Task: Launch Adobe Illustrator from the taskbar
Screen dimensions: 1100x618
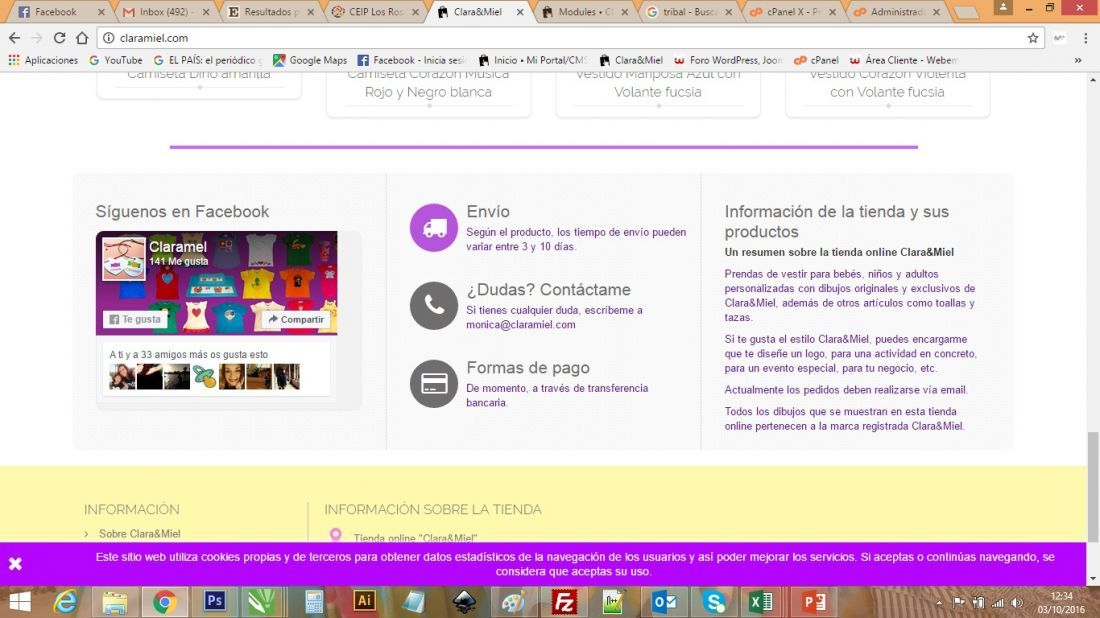Action: [x=364, y=601]
